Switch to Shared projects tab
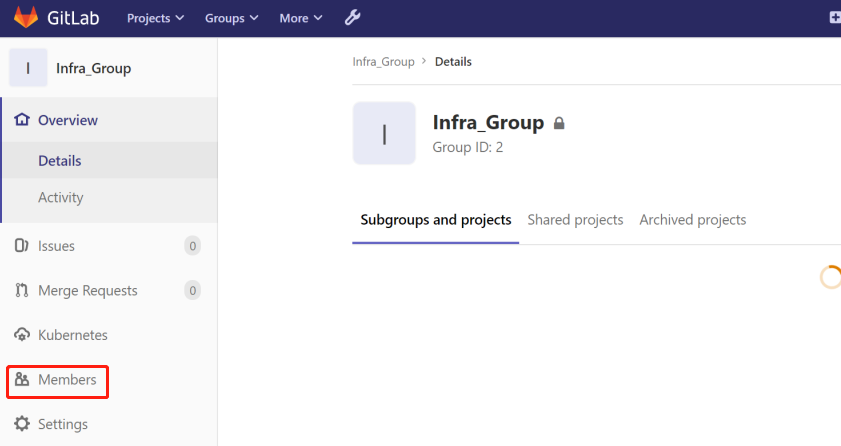 pos(575,220)
